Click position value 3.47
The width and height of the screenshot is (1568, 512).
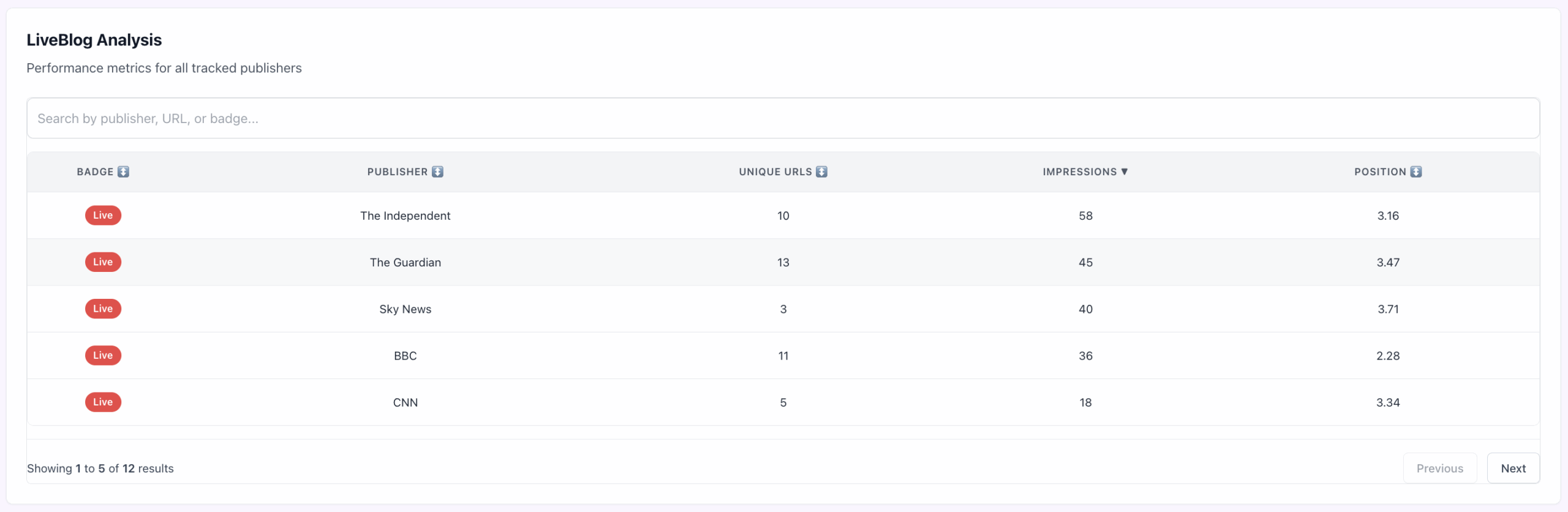(x=1388, y=262)
